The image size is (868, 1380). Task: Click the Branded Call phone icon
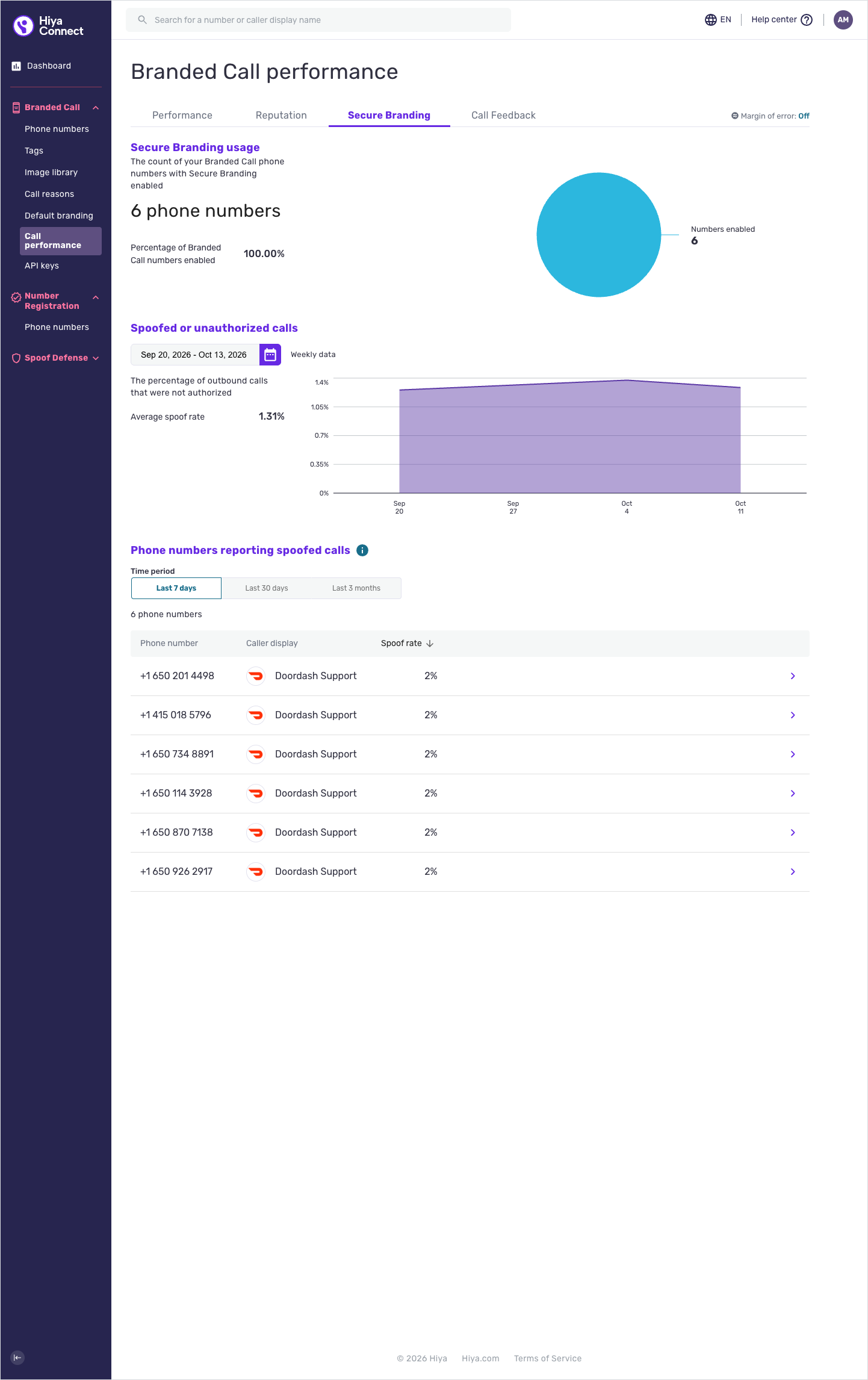tap(16, 108)
